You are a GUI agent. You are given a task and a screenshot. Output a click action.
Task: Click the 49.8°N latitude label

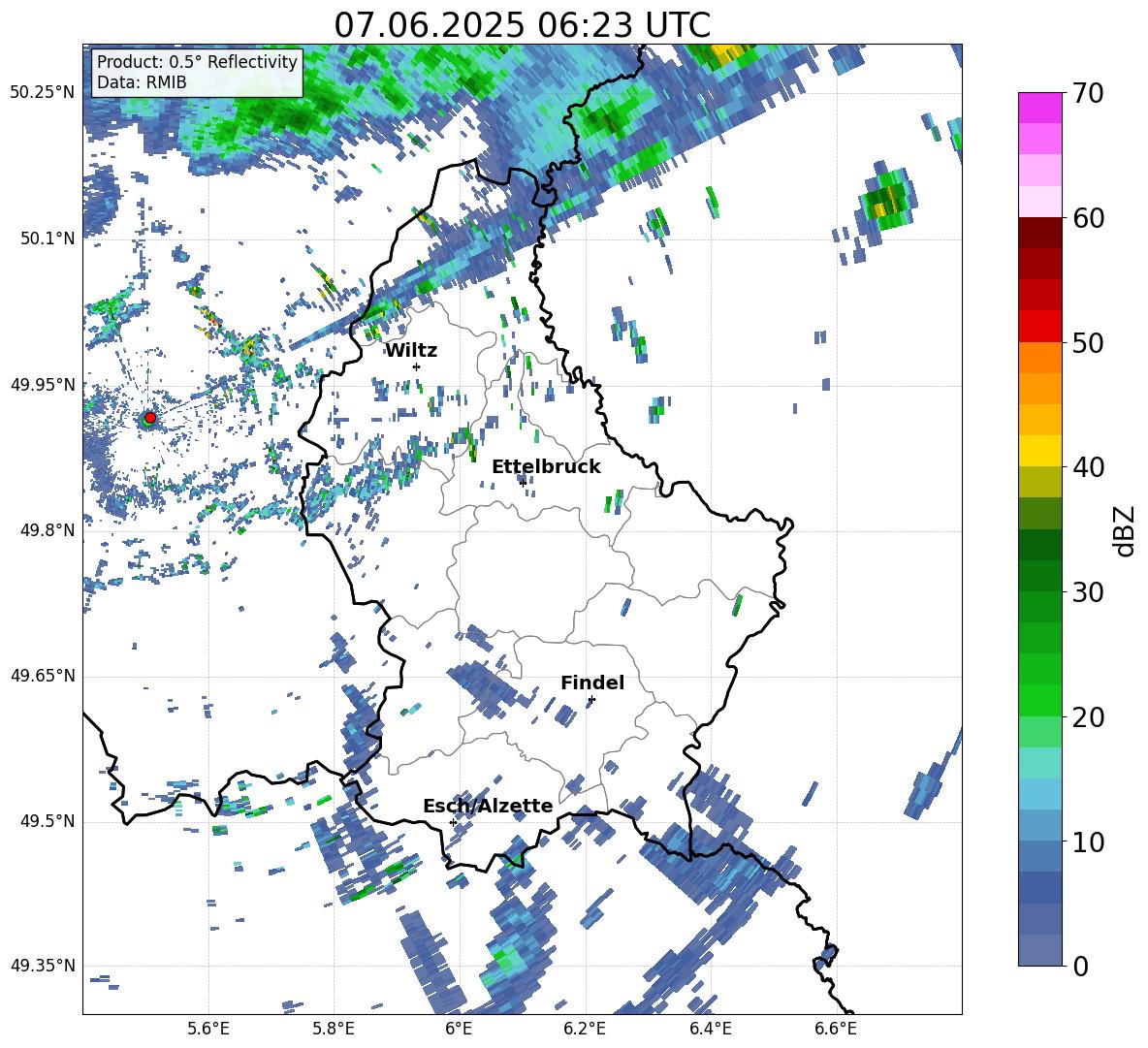(47, 530)
